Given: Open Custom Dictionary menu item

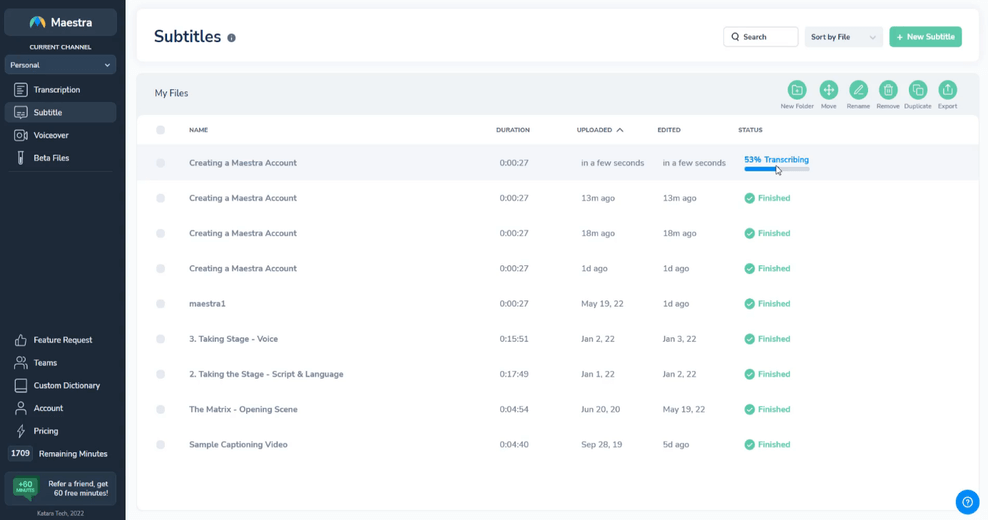Looking at the screenshot, I should click(x=67, y=386).
